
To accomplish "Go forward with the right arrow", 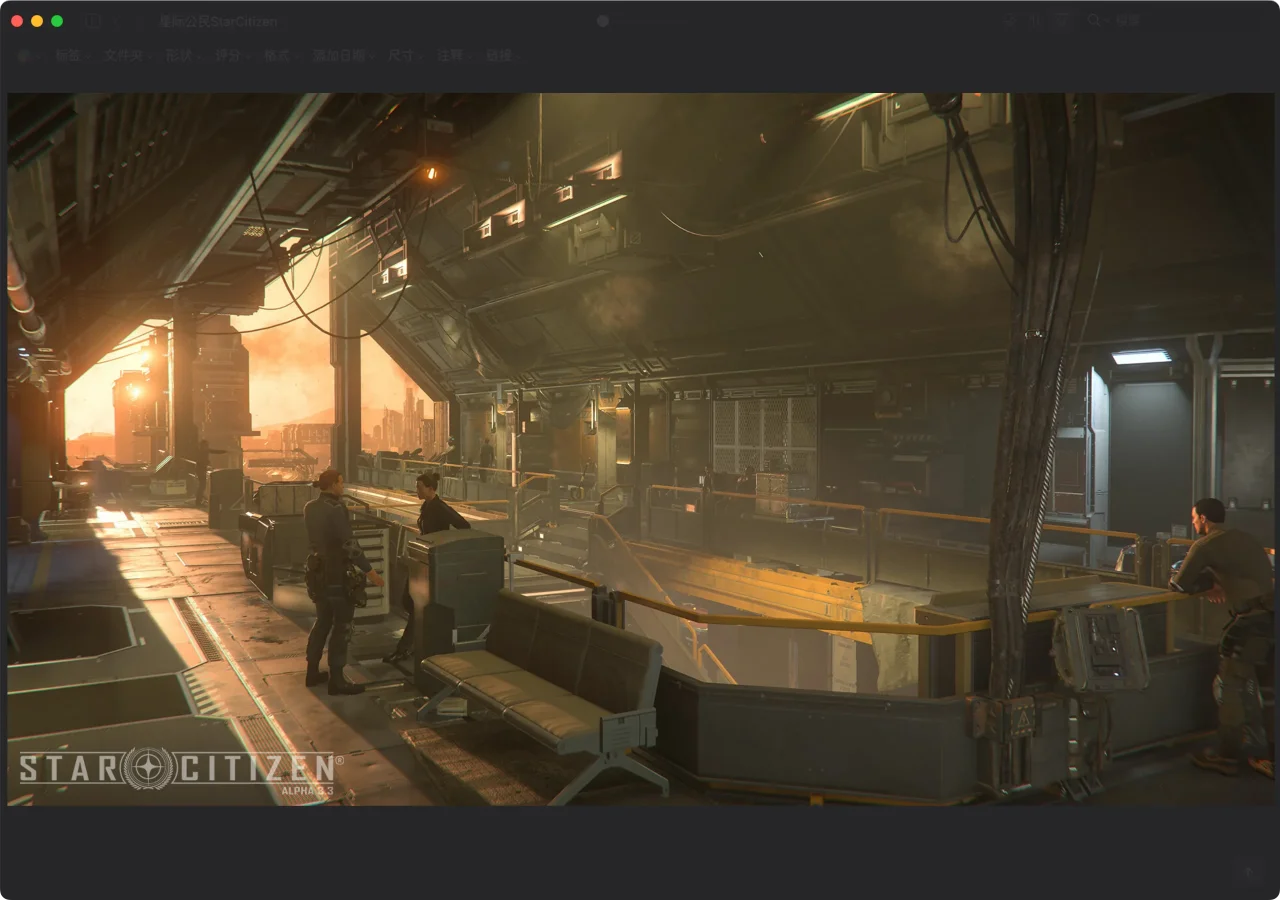I will 138,21.
